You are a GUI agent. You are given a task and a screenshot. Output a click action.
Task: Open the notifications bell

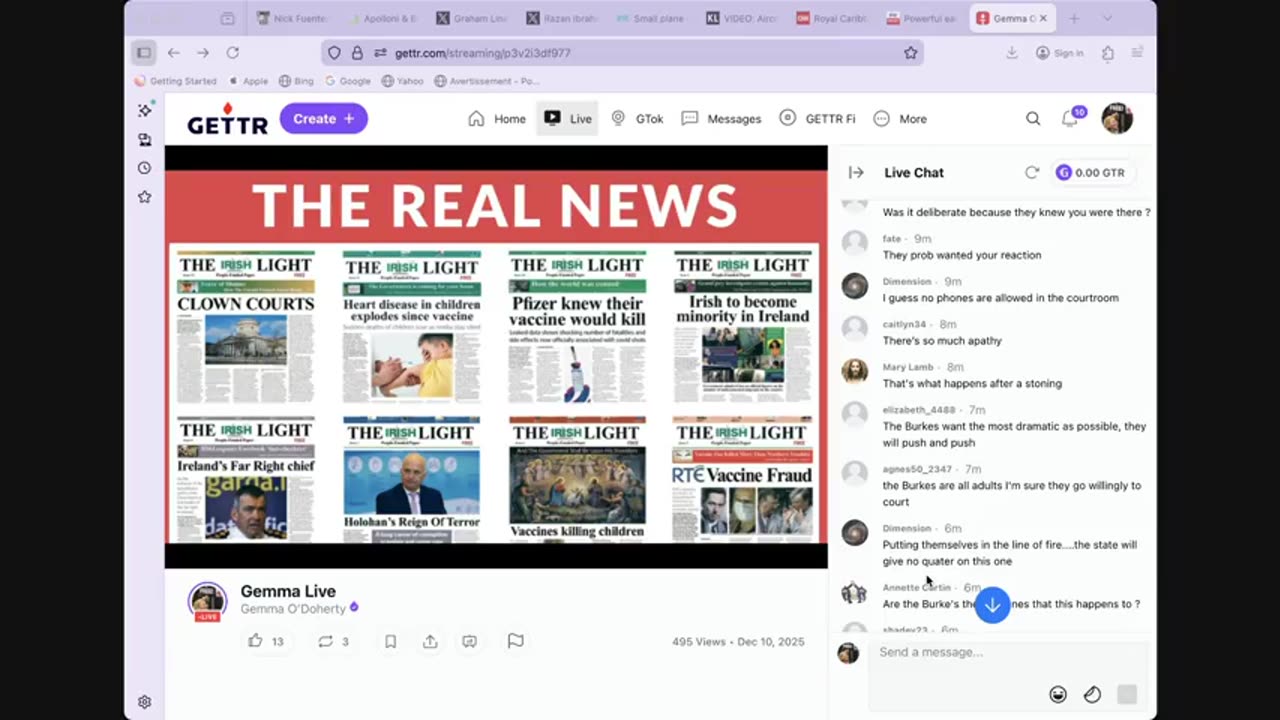pos(1071,118)
